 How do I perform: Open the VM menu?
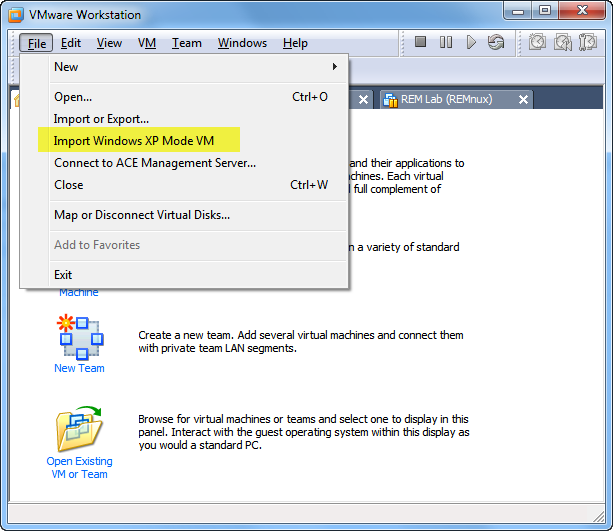[147, 43]
